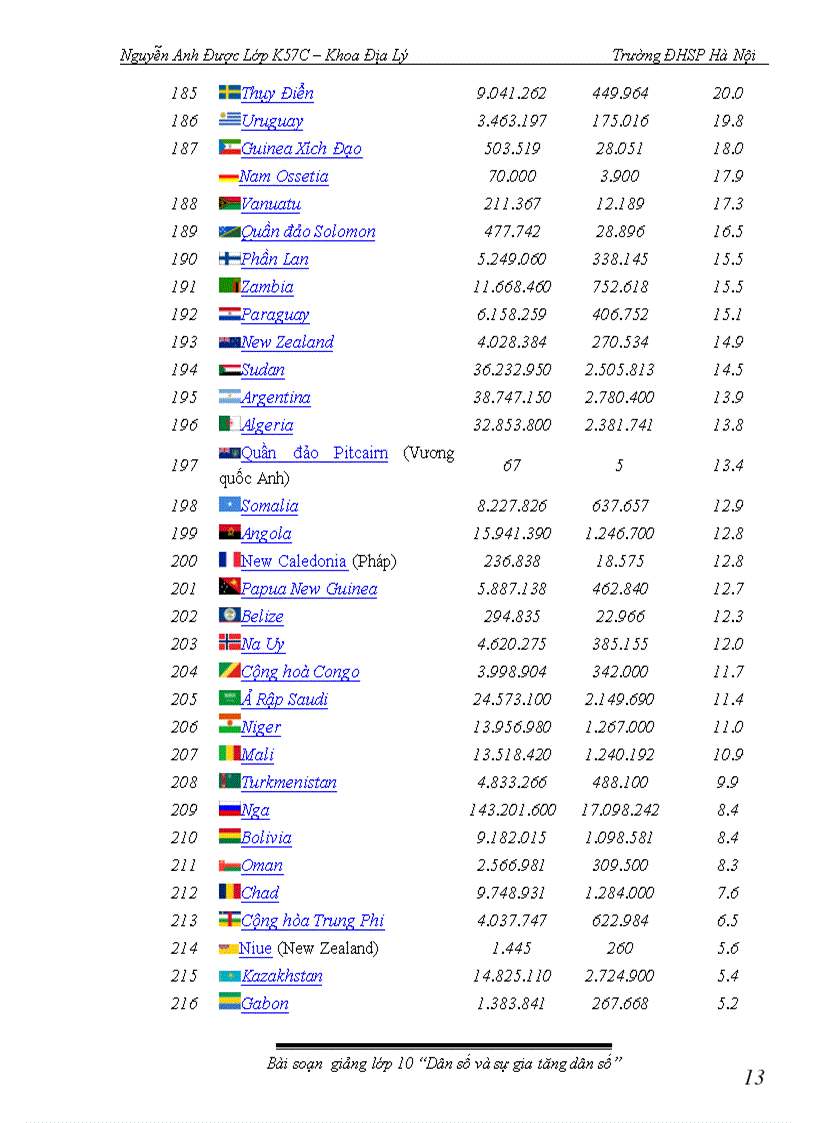Click the Zambia flag icon
The image size is (816, 1123).
[x=229, y=286]
